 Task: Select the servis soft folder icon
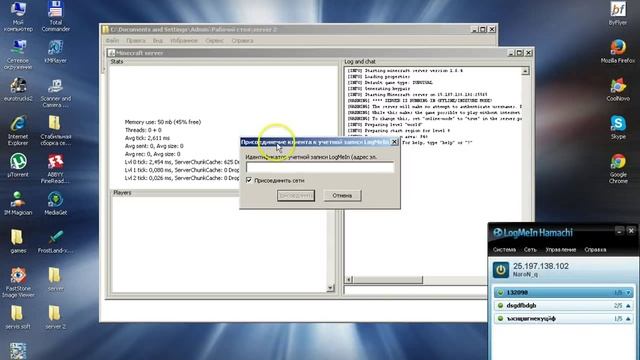point(18,318)
